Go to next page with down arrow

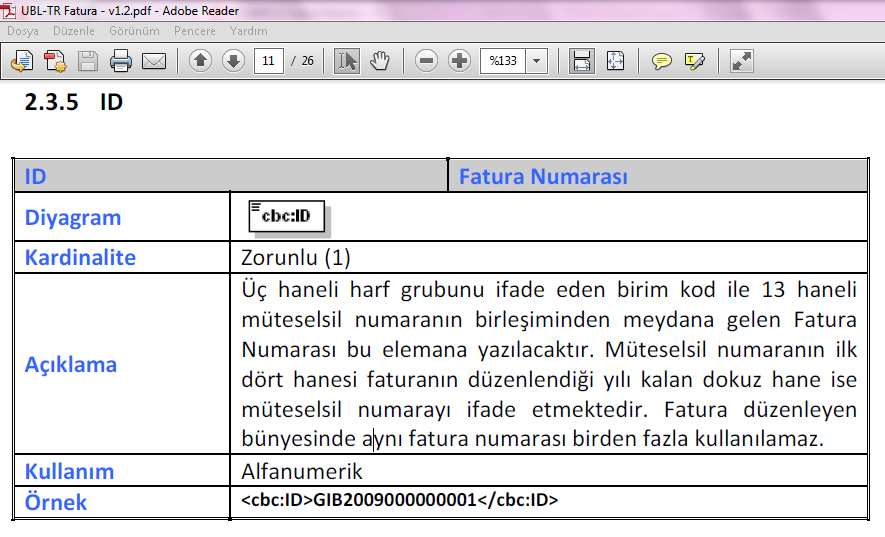click(x=233, y=61)
